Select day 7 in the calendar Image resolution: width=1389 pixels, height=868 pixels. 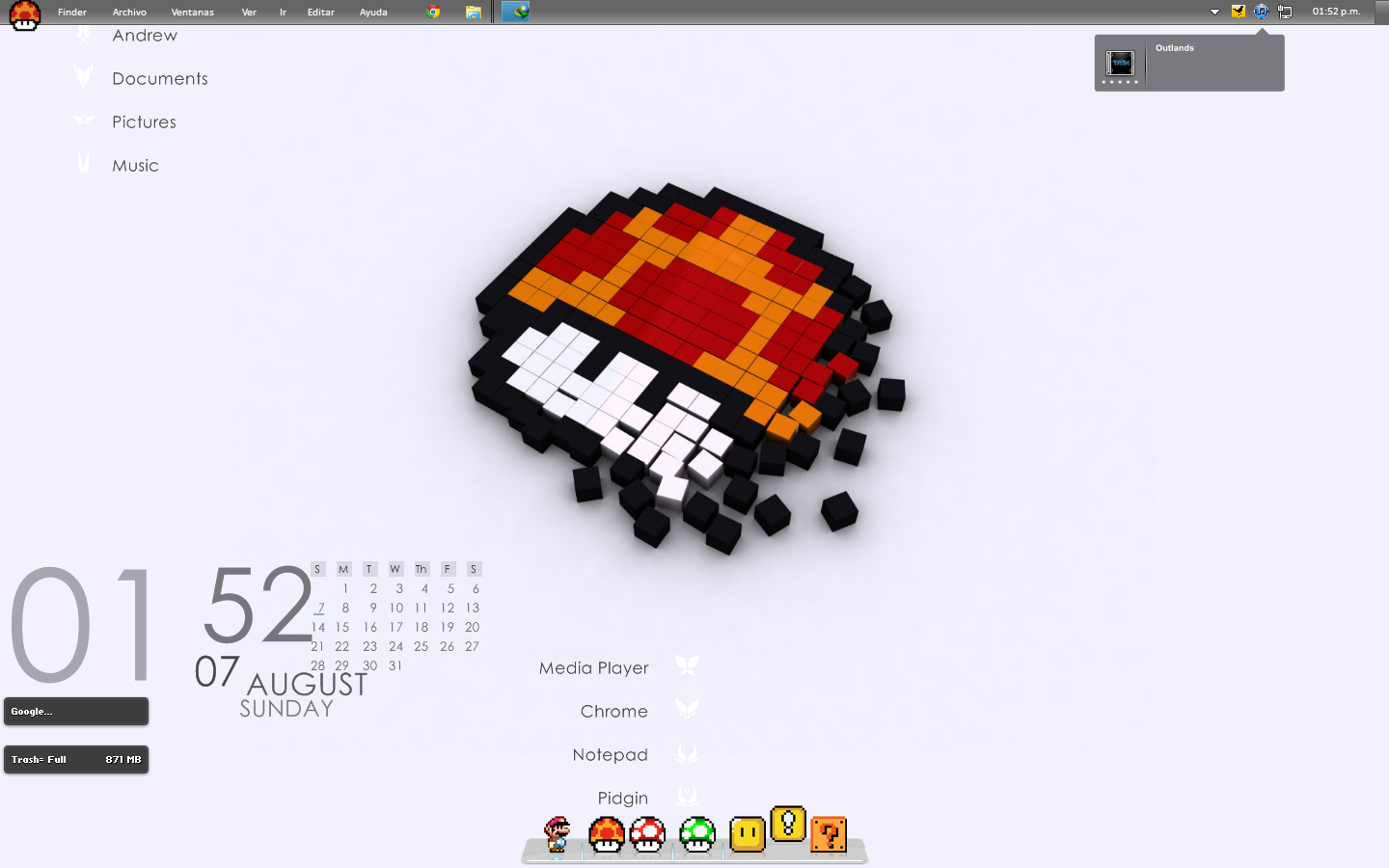tap(320, 608)
